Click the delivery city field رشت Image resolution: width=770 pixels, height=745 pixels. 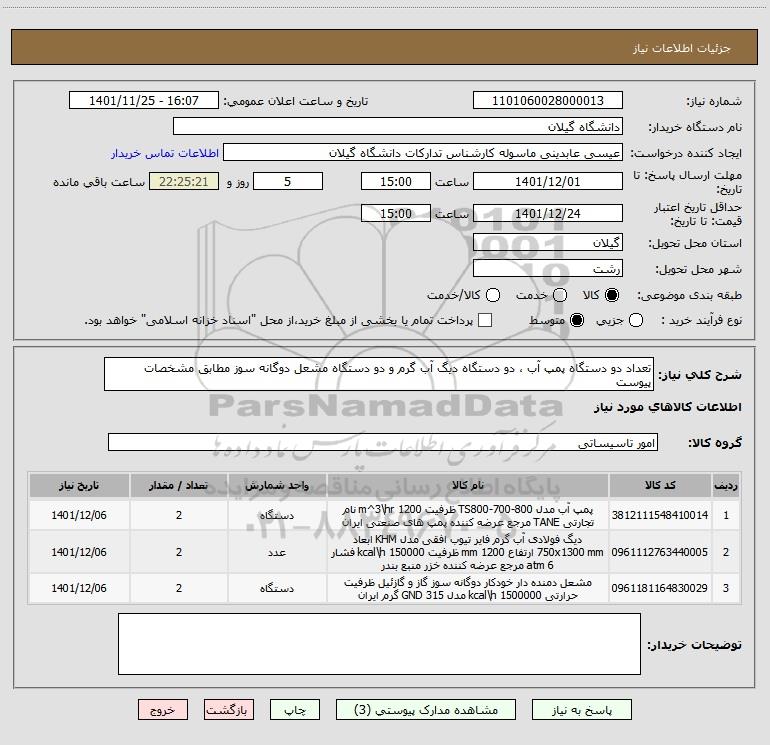pos(548,269)
